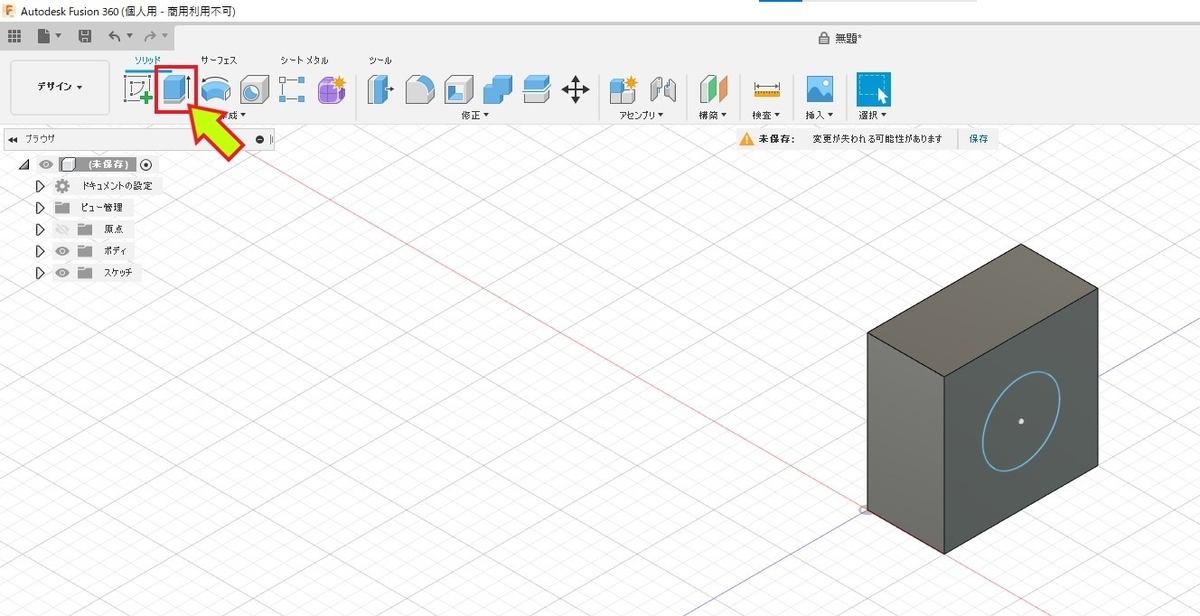The width and height of the screenshot is (1200, 616).
Task: Switch to the ツール tab
Action: [380, 61]
